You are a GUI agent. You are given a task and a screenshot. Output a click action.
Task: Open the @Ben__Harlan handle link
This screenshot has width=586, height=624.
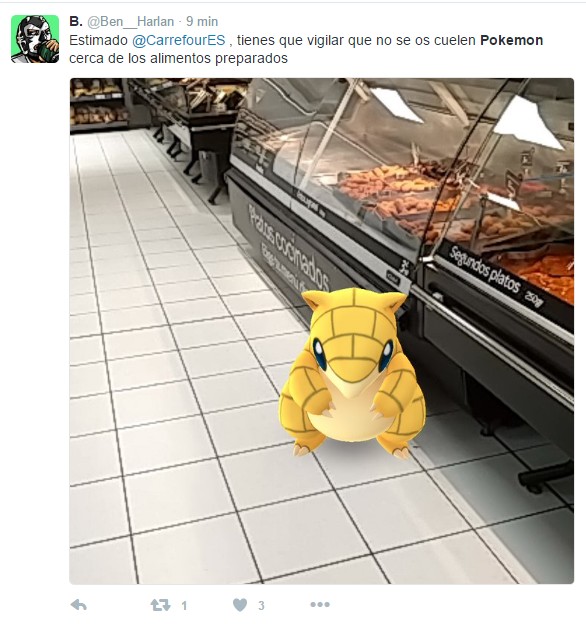pos(130,21)
